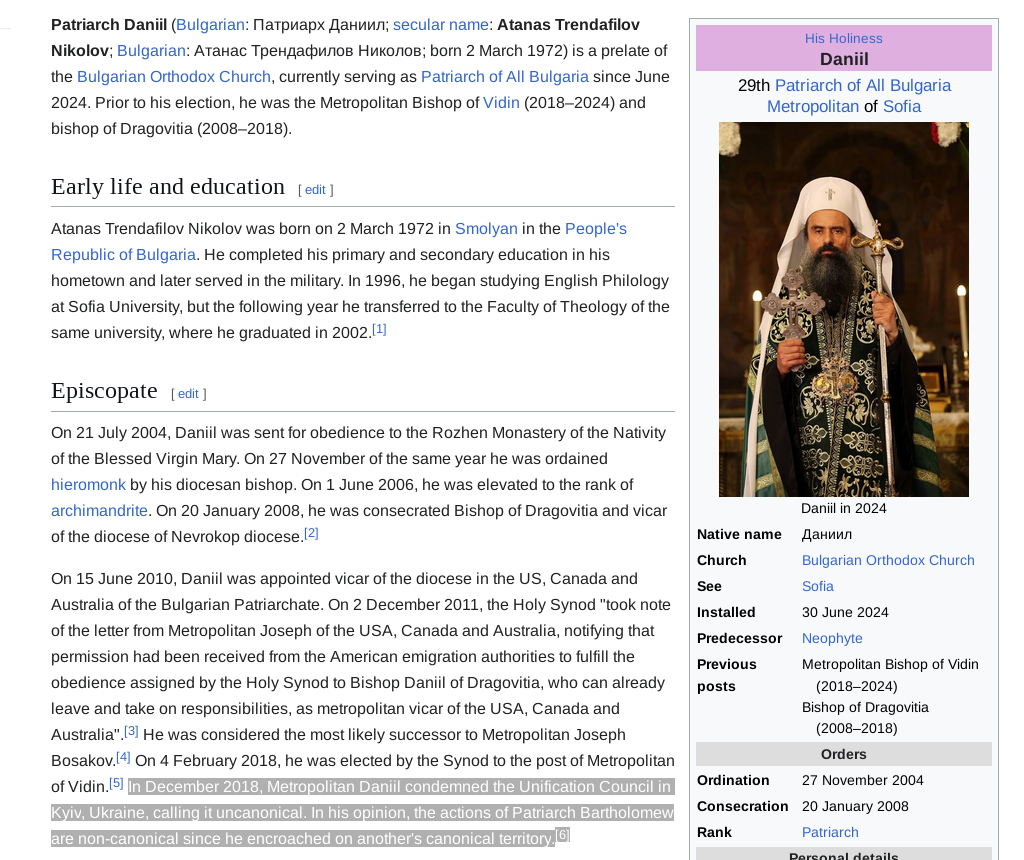Edit the Episcopate section
The width and height of the screenshot is (1024, 860).
click(188, 394)
